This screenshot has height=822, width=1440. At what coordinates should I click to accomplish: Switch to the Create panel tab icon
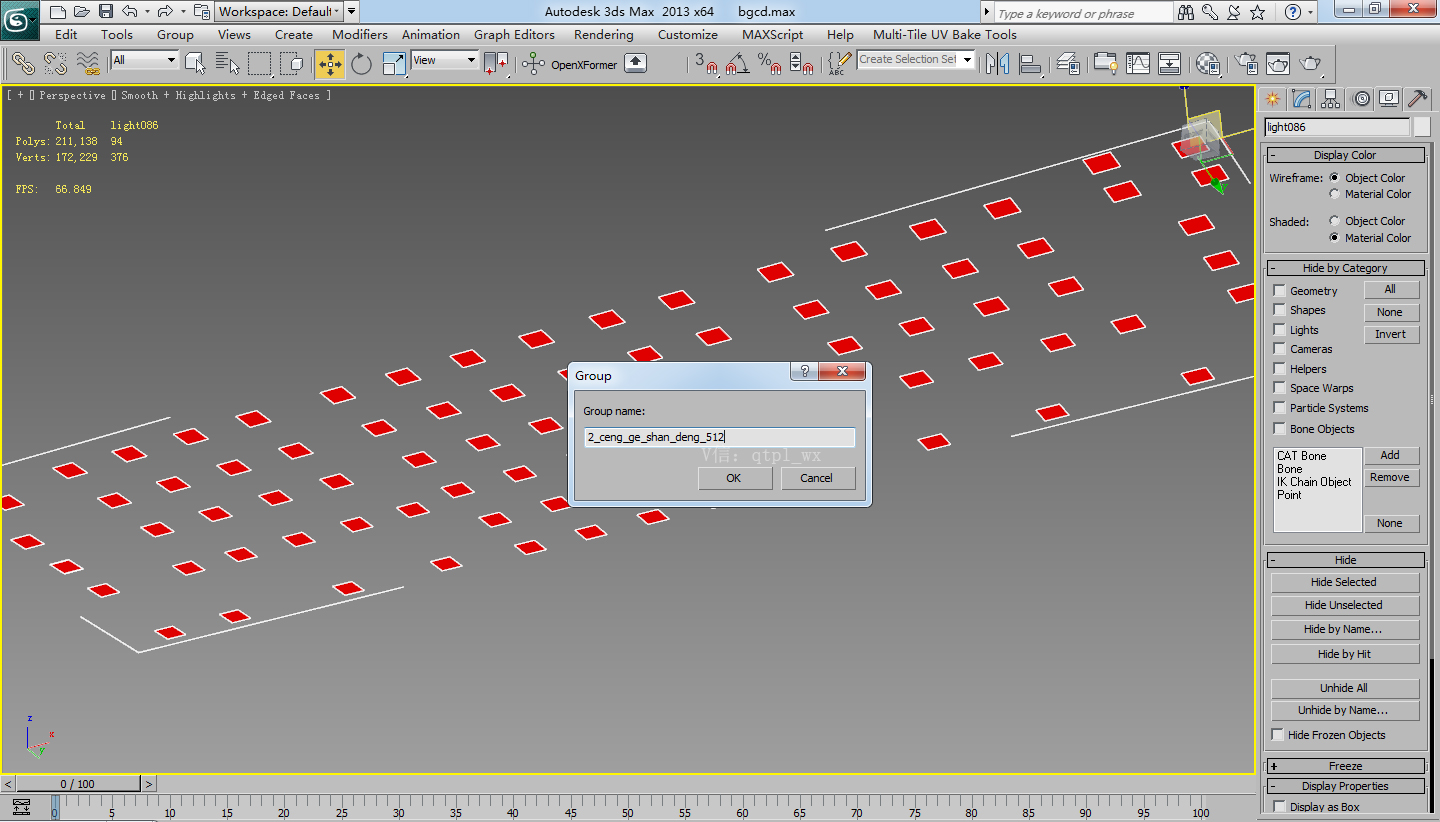(1272, 98)
